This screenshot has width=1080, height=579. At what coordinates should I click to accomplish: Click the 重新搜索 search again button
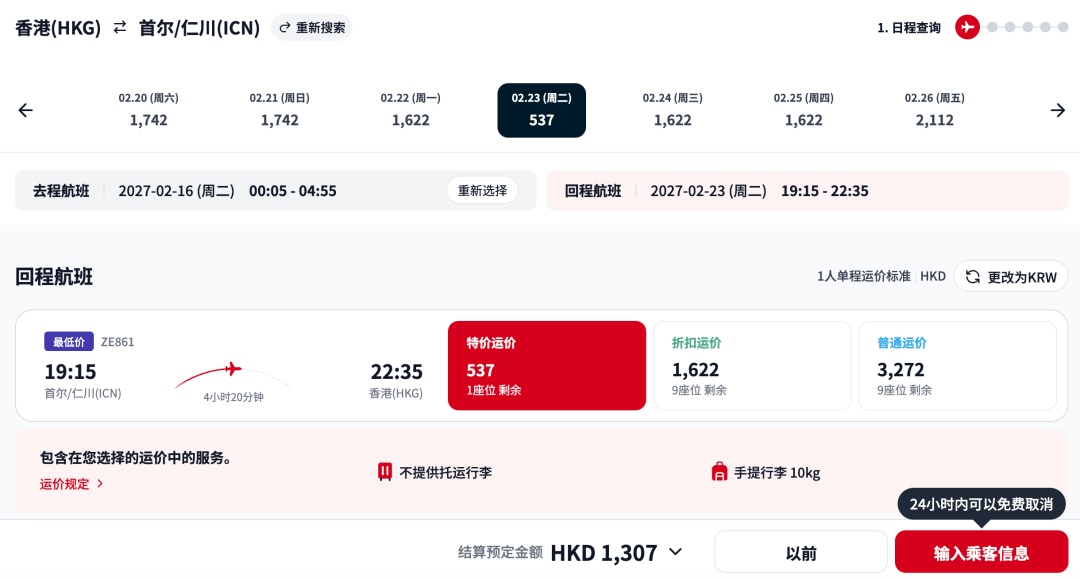312,28
